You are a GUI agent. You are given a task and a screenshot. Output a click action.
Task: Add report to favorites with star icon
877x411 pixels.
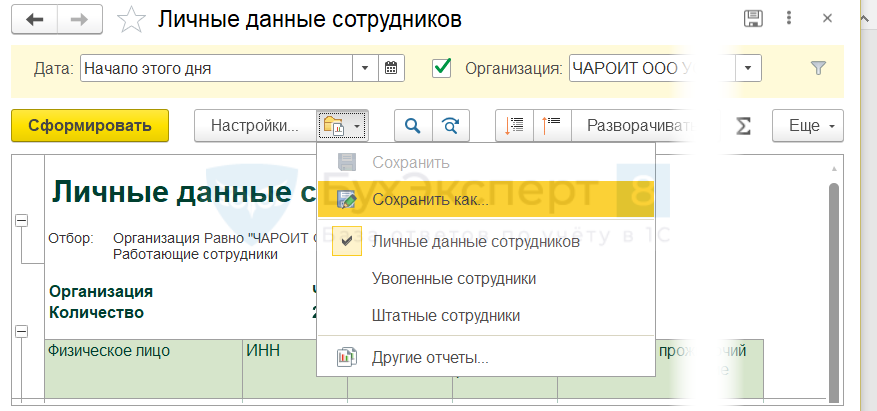[131, 19]
